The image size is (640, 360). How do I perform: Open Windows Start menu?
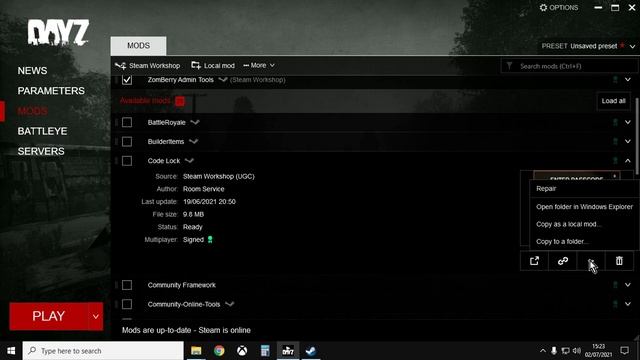11,351
